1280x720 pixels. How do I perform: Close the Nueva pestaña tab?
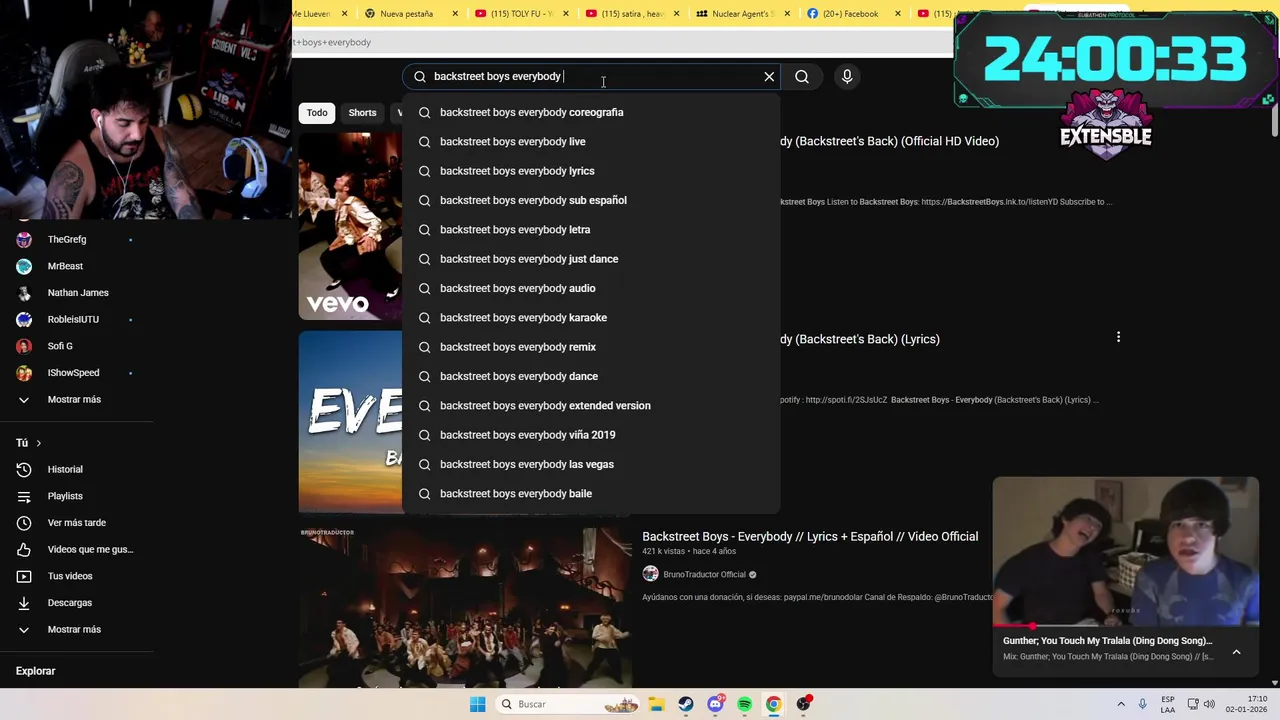[456, 14]
